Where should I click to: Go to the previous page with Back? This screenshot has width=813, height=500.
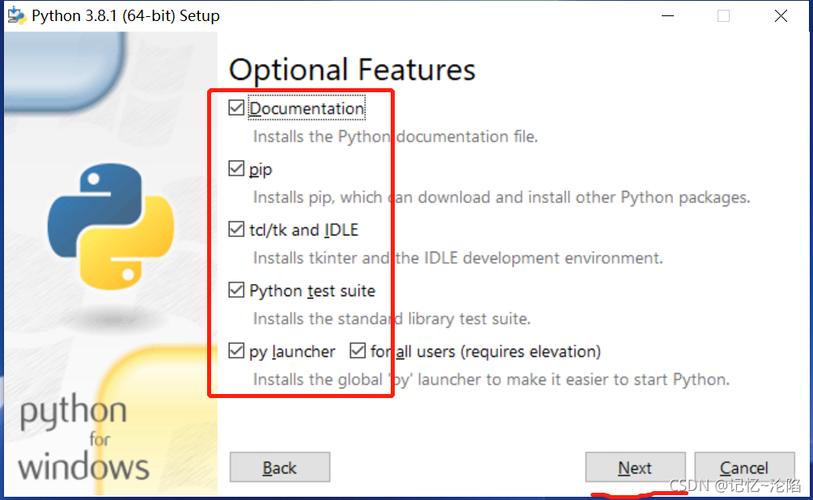tap(279, 467)
